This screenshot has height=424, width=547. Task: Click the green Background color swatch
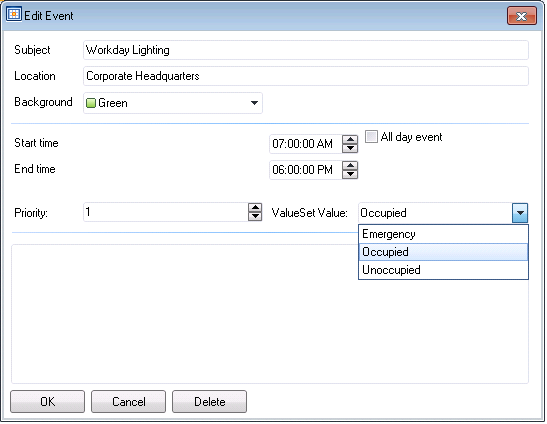(x=91, y=103)
